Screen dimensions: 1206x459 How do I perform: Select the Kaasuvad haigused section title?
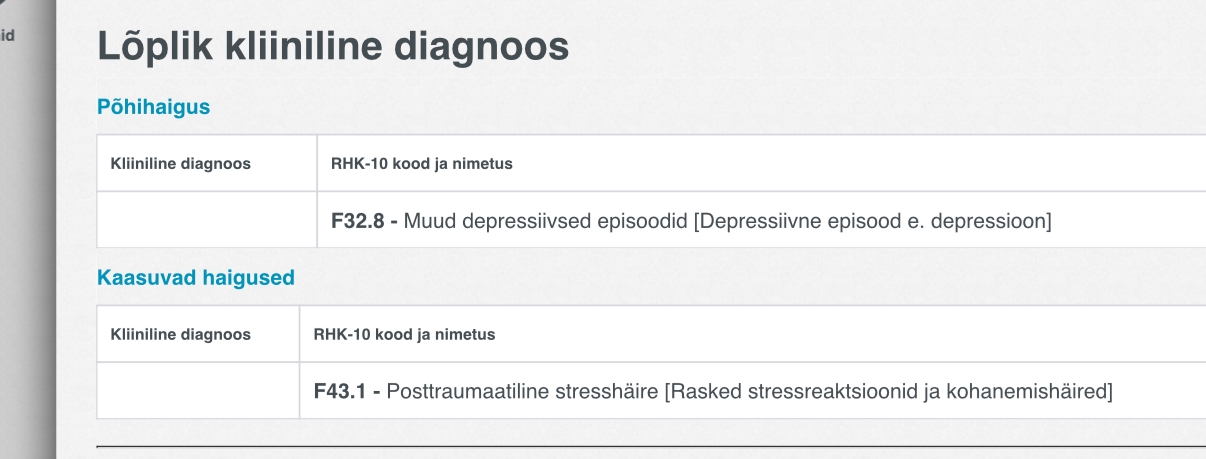click(196, 278)
